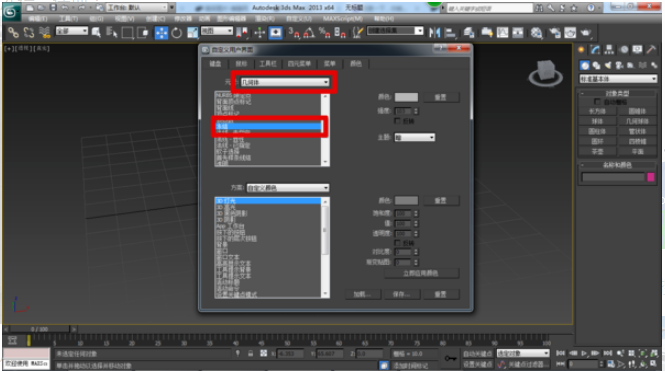
Task: Select the Shapes category in Create panel
Action: click(x=596, y=65)
